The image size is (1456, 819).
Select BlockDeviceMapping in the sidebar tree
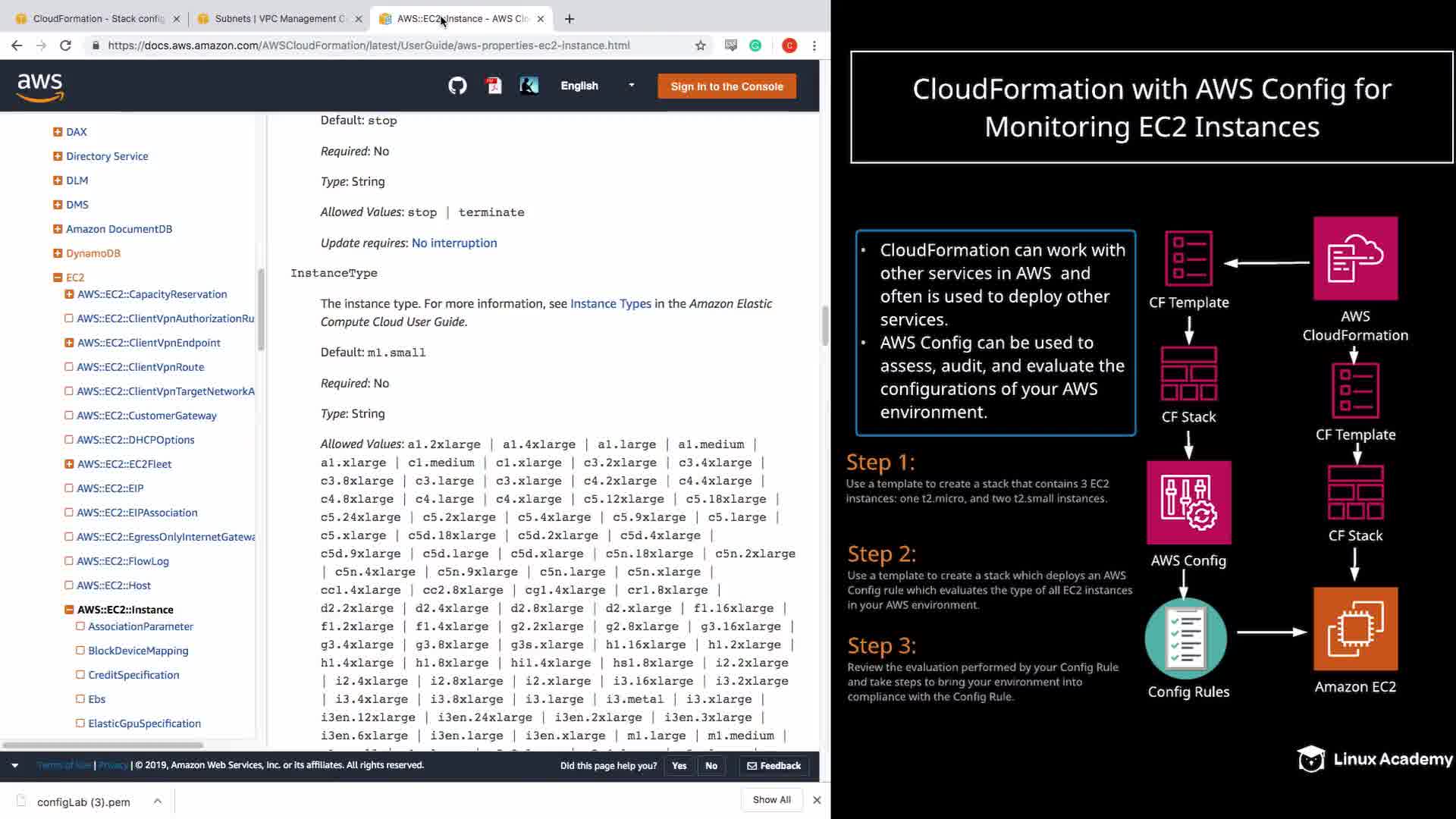coord(138,651)
